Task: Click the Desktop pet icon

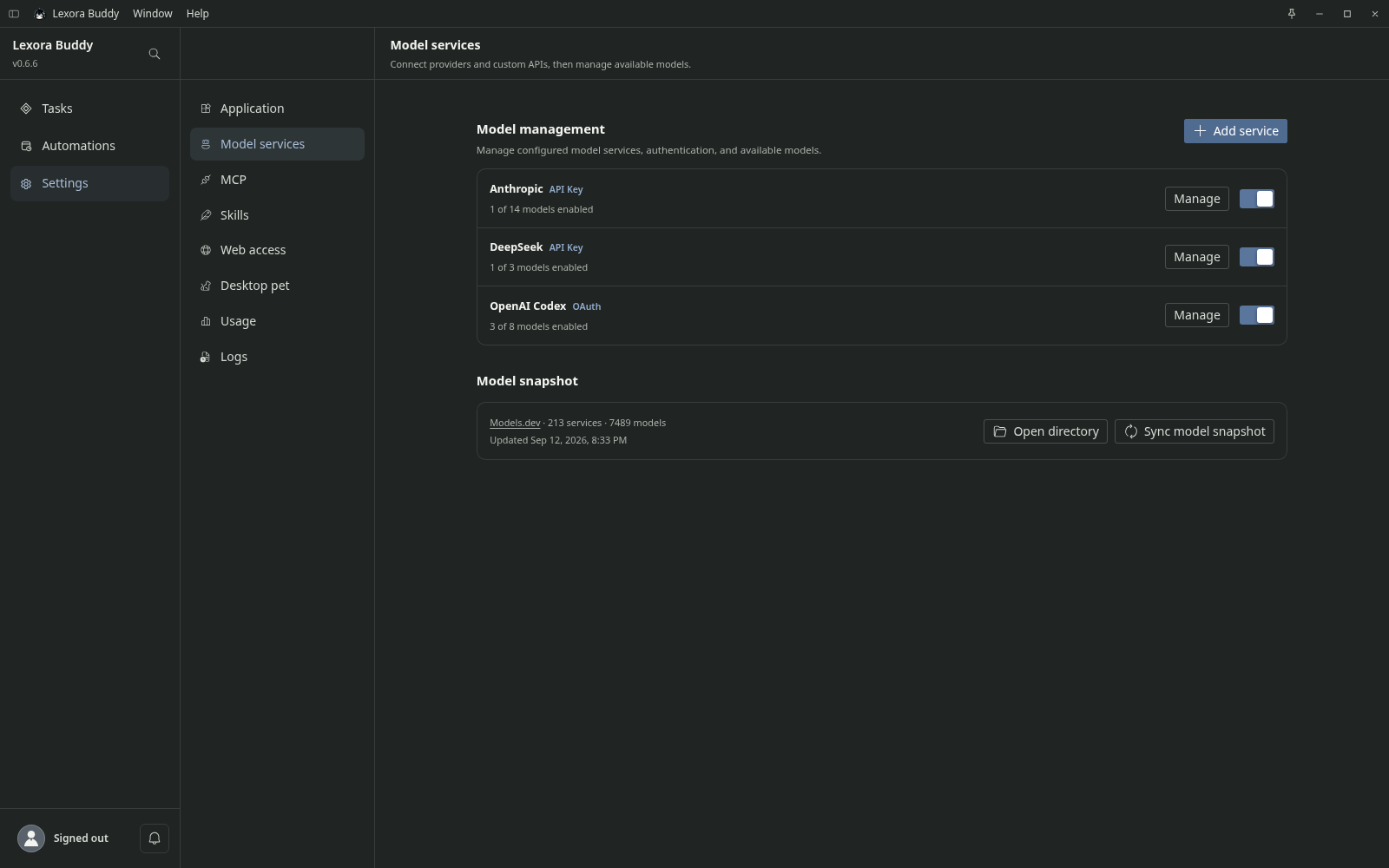Action: pos(206,286)
